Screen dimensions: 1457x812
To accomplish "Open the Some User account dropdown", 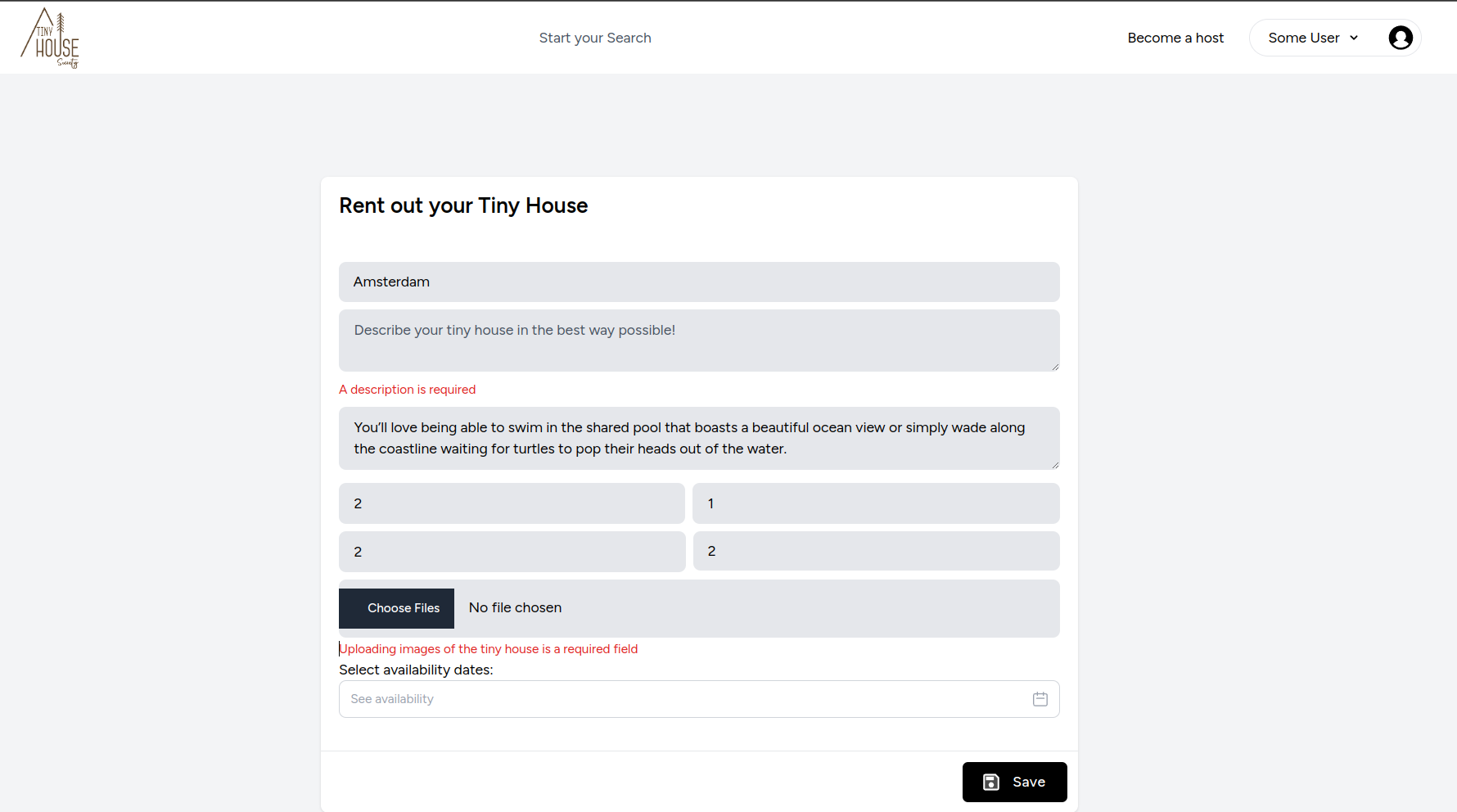I will pos(1304,38).
